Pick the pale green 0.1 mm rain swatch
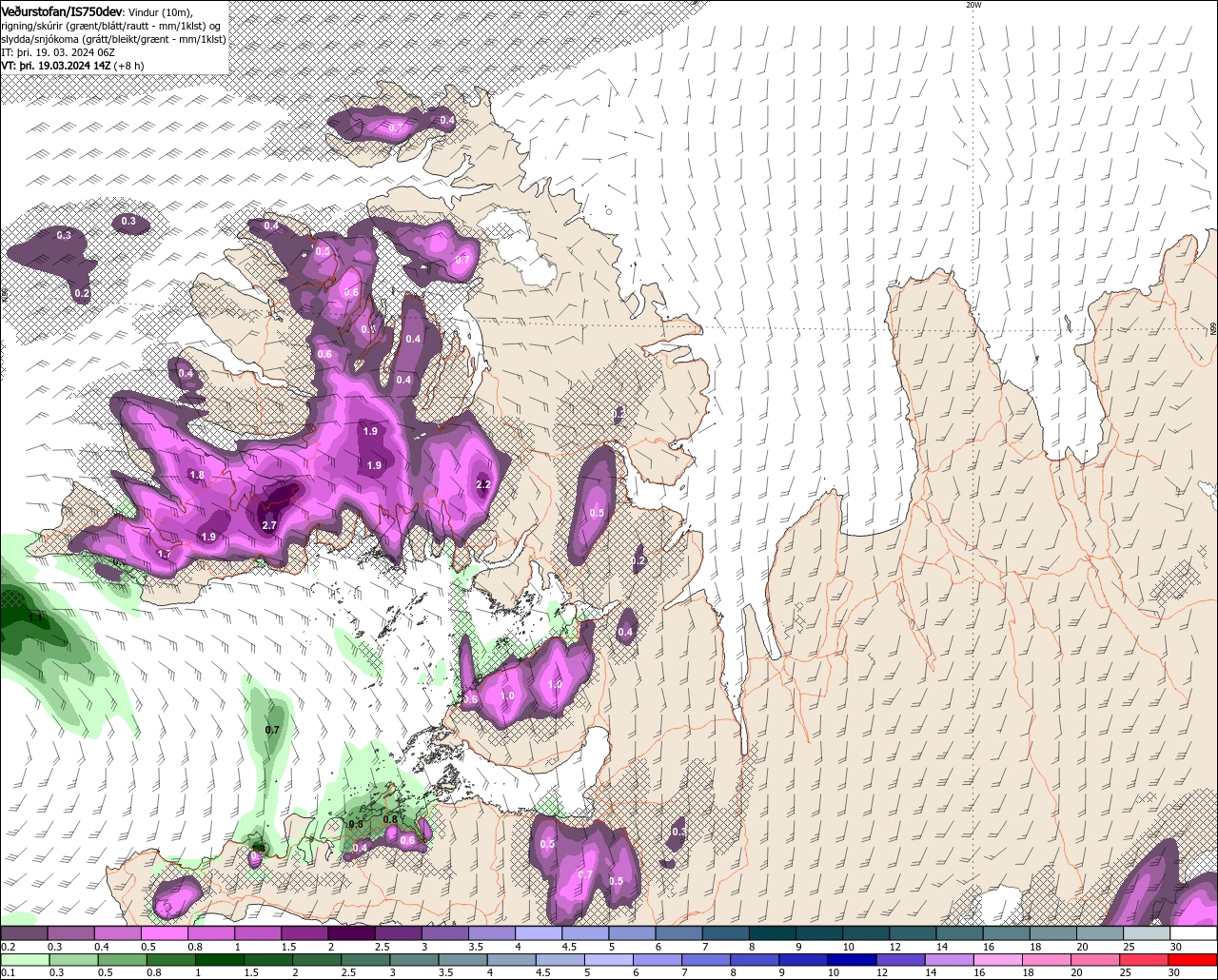Image resolution: width=1218 pixels, height=980 pixels. point(24,960)
